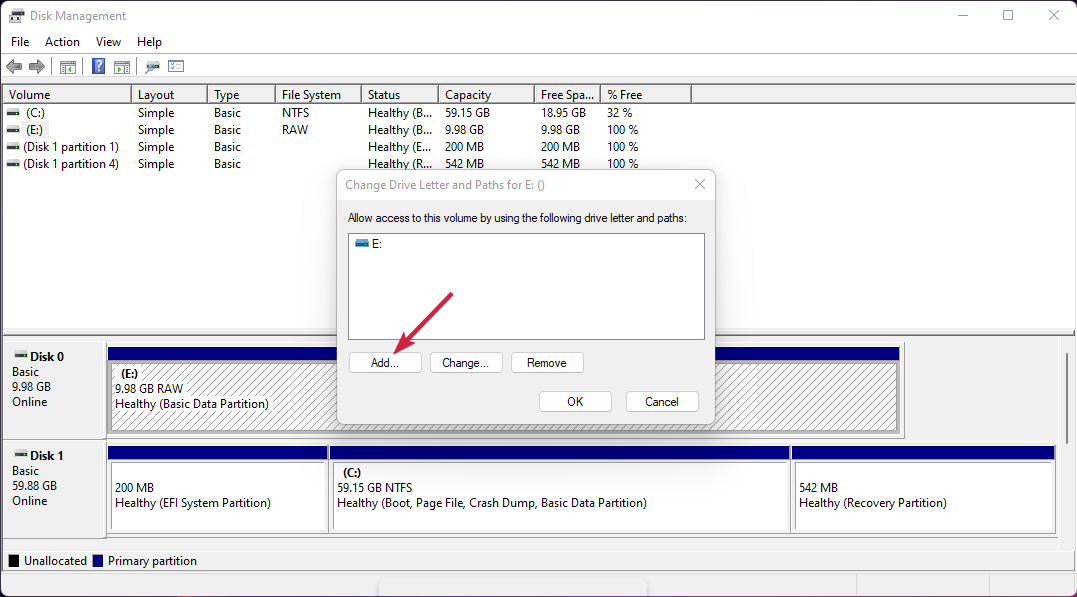This screenshot has height=597, width=1077.
Task: Click the blue Primary partition legend swatch
Action: [x=98, y=561]
